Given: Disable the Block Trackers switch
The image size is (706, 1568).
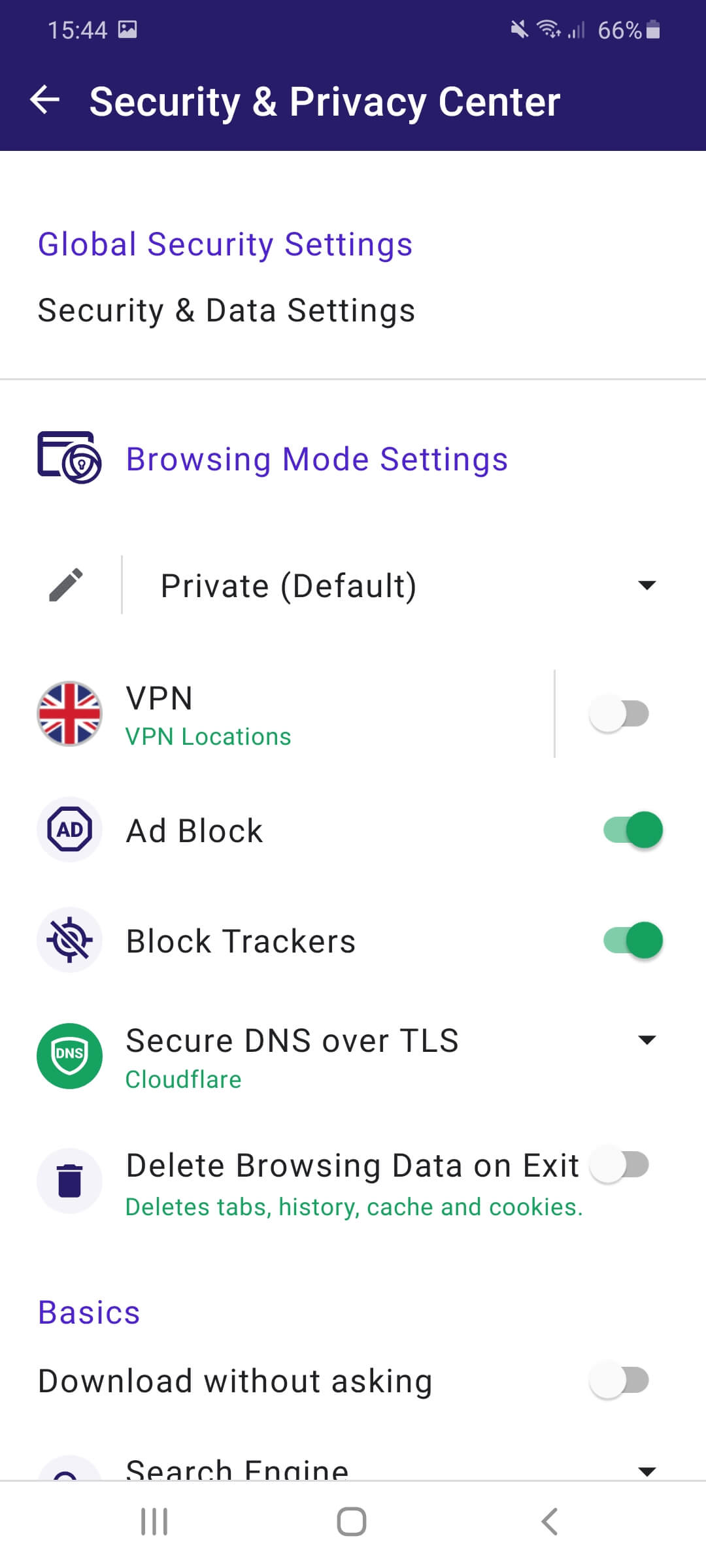Looking at the screenshot, I should click(633, 940).
